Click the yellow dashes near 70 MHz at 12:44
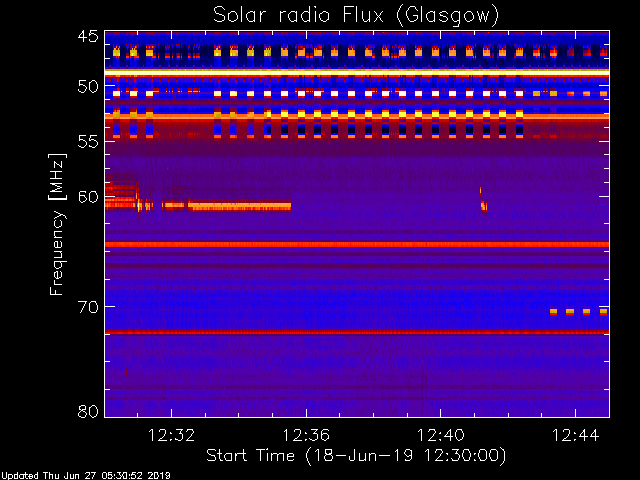Viewport: 640px width, 480px height. [578, 312]
